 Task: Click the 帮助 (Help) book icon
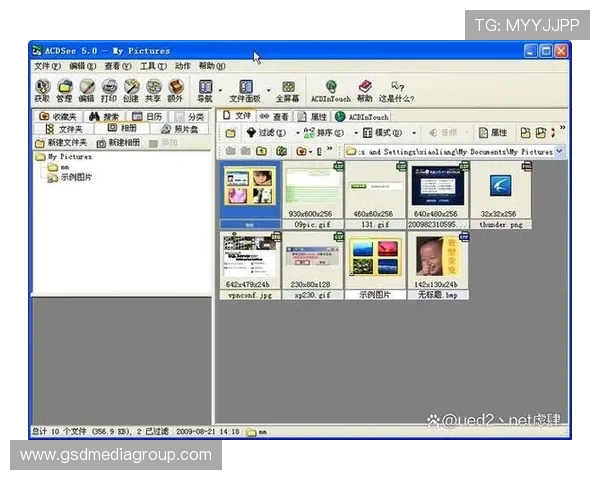(364, 90)
